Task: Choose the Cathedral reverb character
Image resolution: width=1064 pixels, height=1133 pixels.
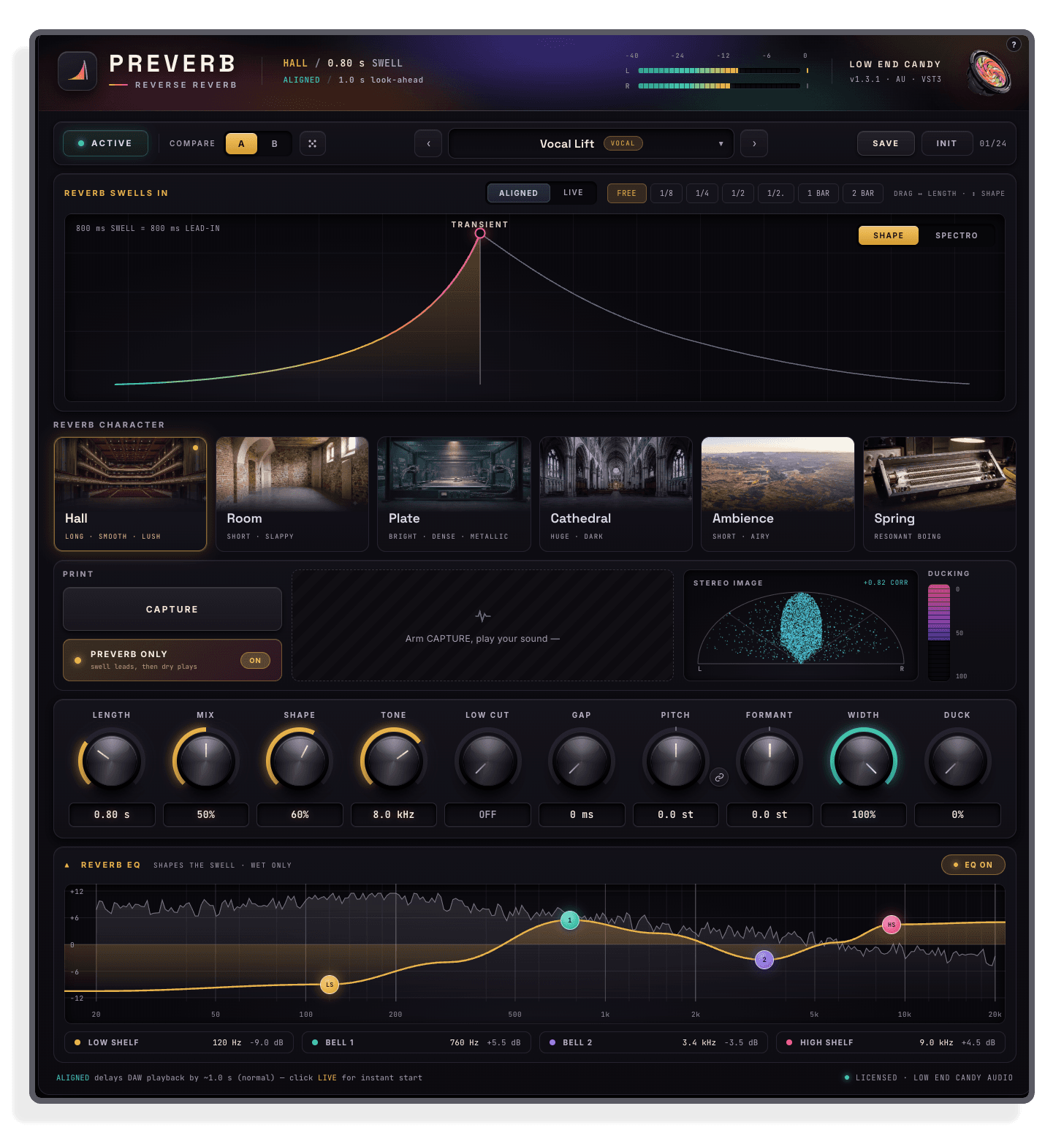Action: tap(616, 494)
